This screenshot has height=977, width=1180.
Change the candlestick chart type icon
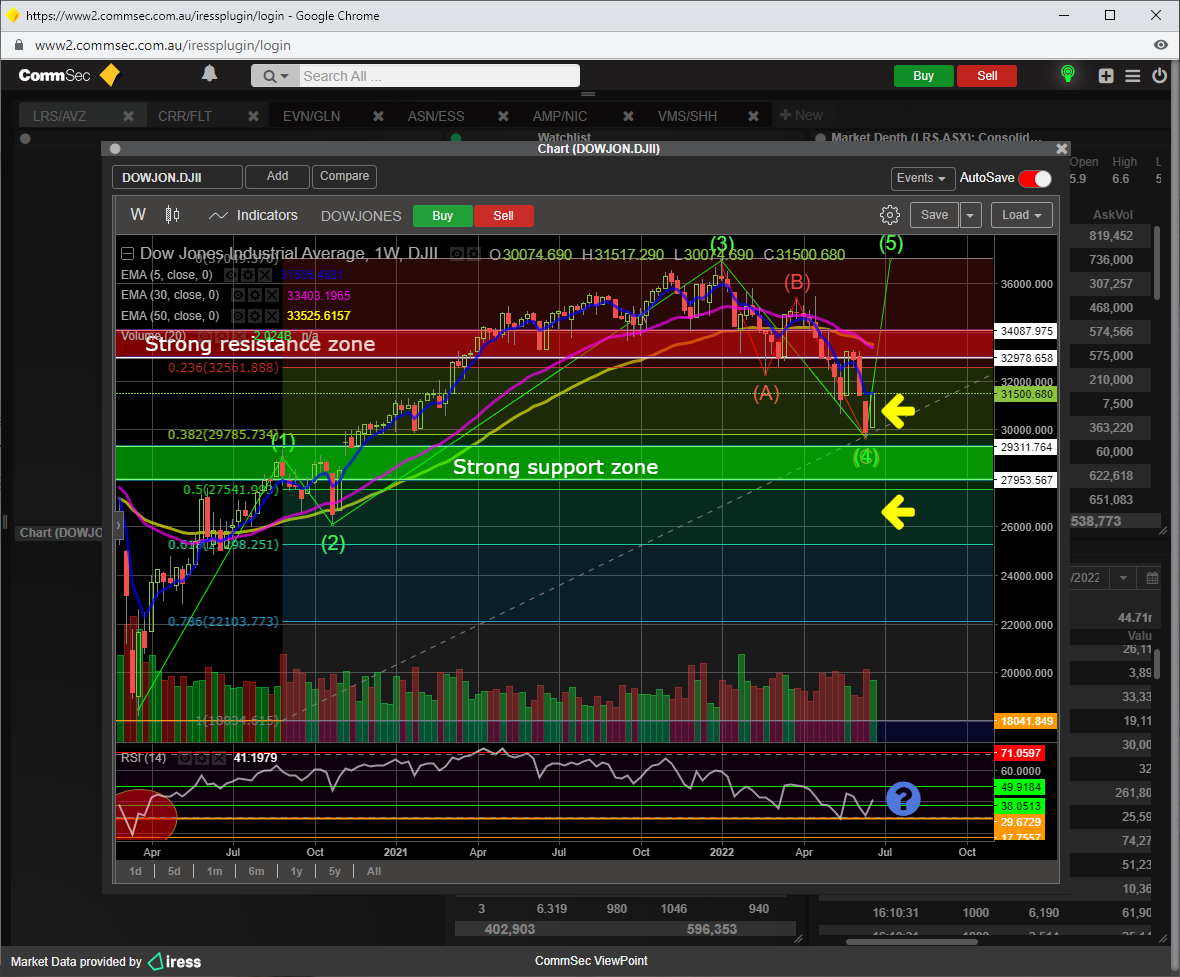172,215
